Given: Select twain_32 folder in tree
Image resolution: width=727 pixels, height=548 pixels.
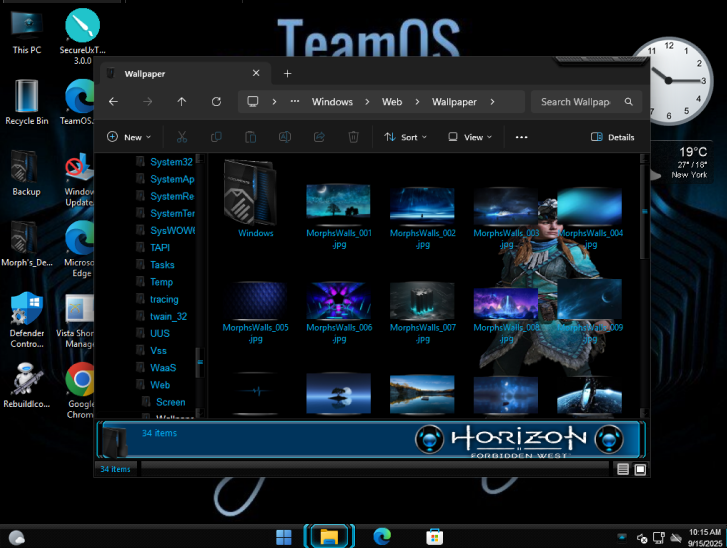Looking at the screenshot, I should 168,316.
